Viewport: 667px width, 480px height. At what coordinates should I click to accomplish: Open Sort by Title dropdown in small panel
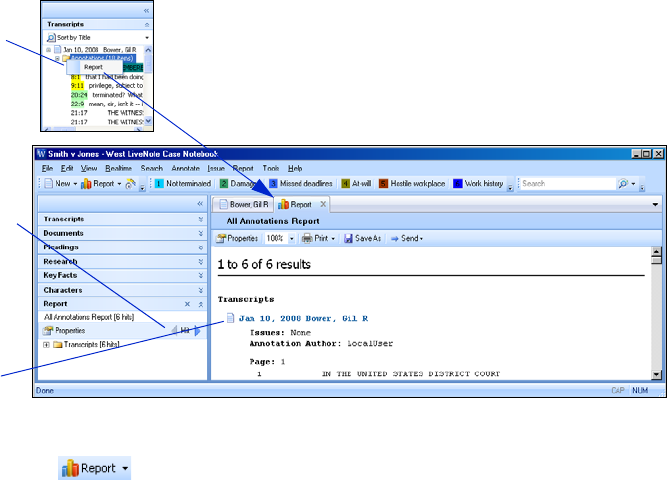pyautogui.click(x=147, y=38)
